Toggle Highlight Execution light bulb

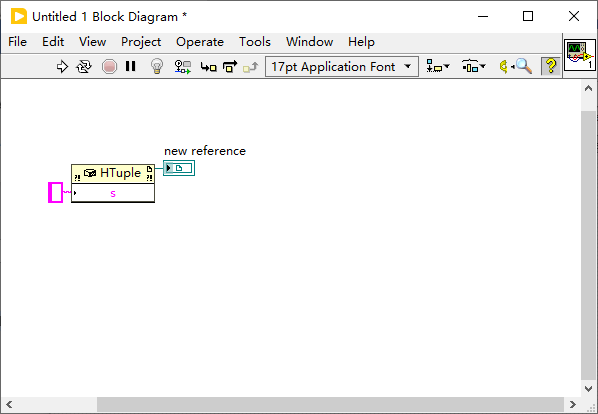[x=157, y=66]
